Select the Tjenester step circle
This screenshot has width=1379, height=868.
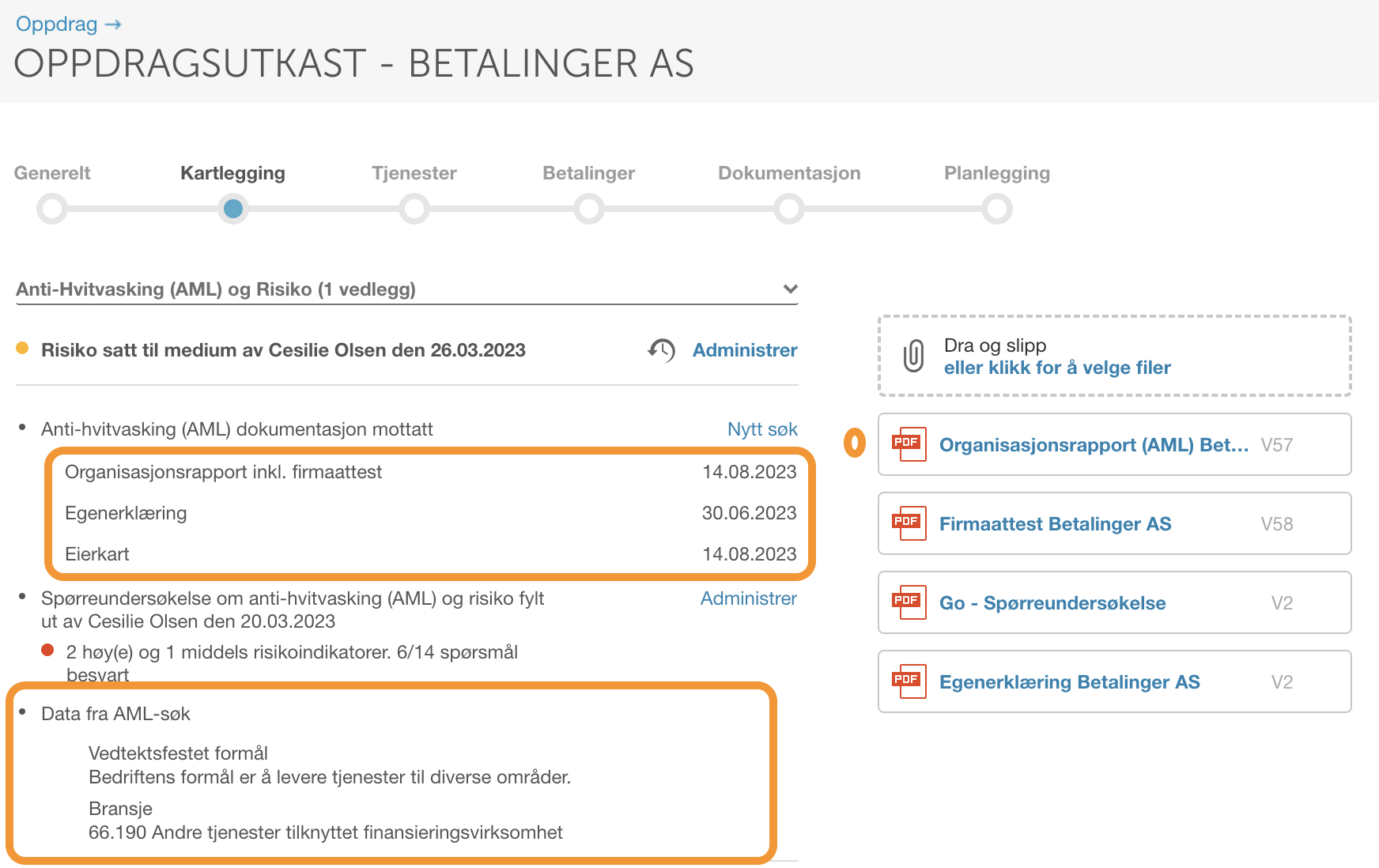click(x=414, y=209)
